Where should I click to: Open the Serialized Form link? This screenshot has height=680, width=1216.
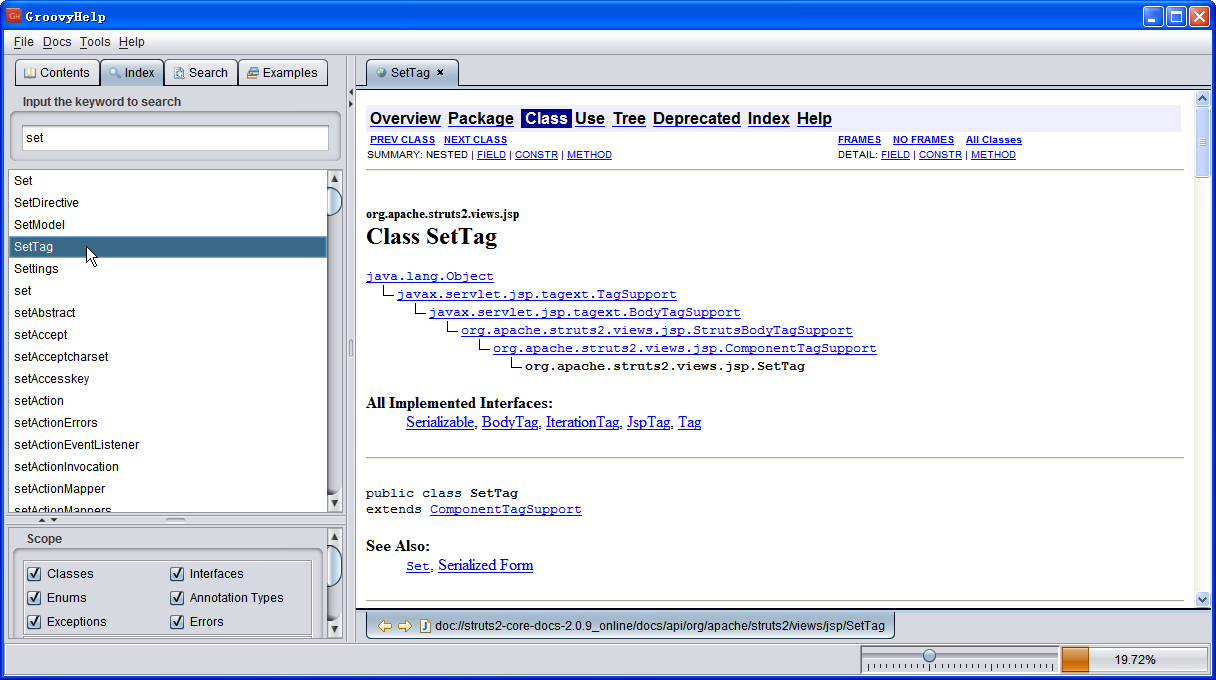pyautogui.click(x=485, y=565)
